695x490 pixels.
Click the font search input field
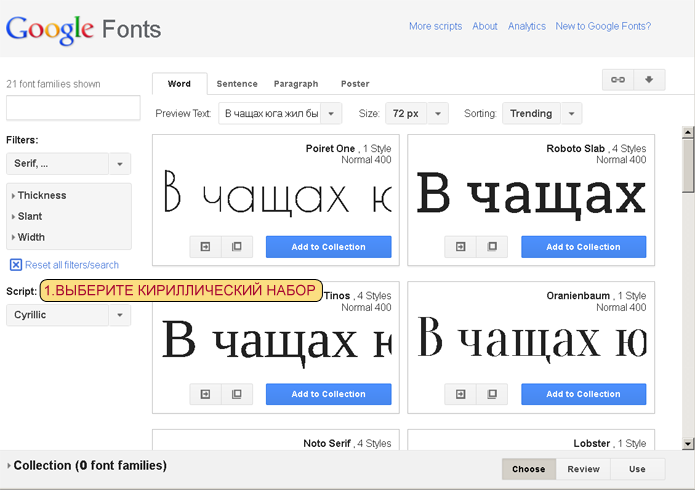coord(73,108)
